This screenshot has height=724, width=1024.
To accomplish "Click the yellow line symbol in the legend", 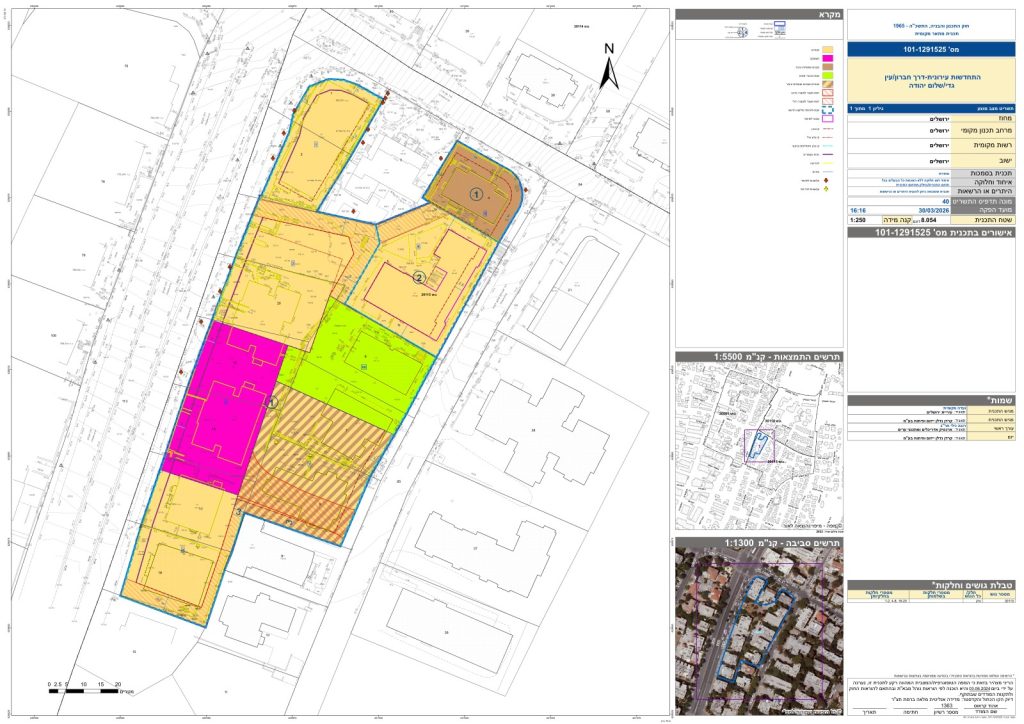I will 827,163.
